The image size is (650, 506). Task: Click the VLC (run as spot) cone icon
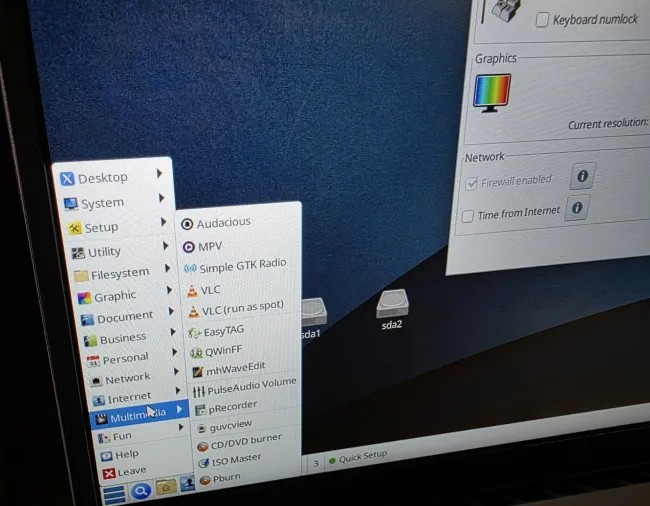194,312
